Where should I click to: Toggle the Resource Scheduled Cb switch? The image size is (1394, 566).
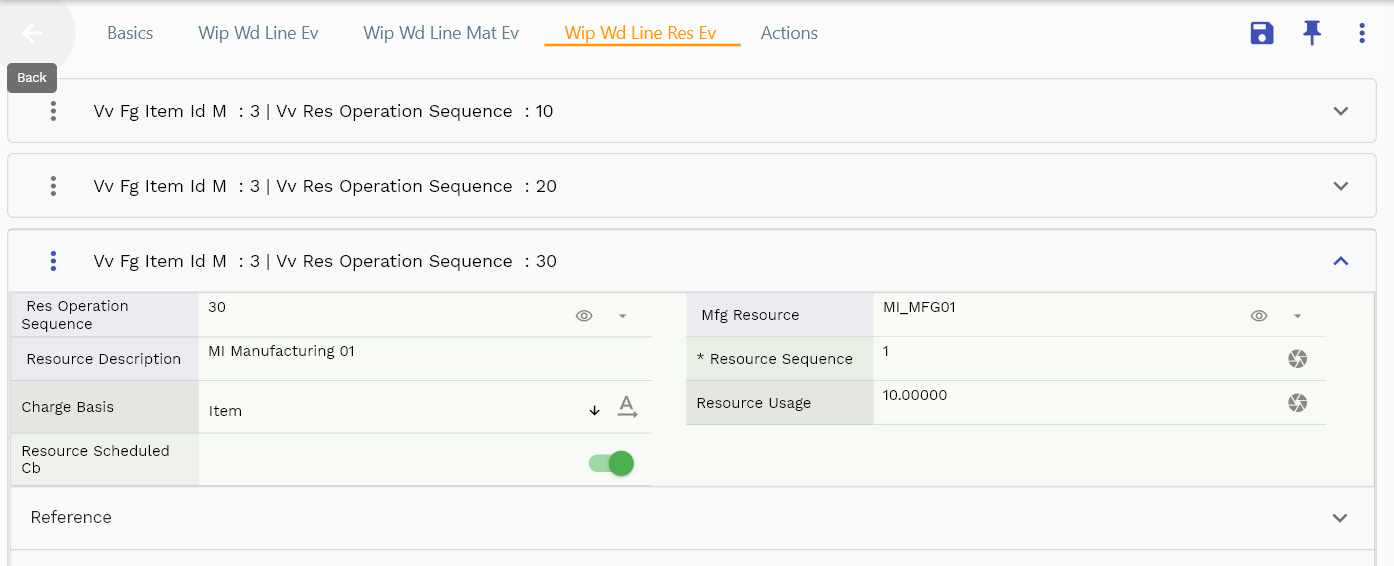[x=611, y=463]
